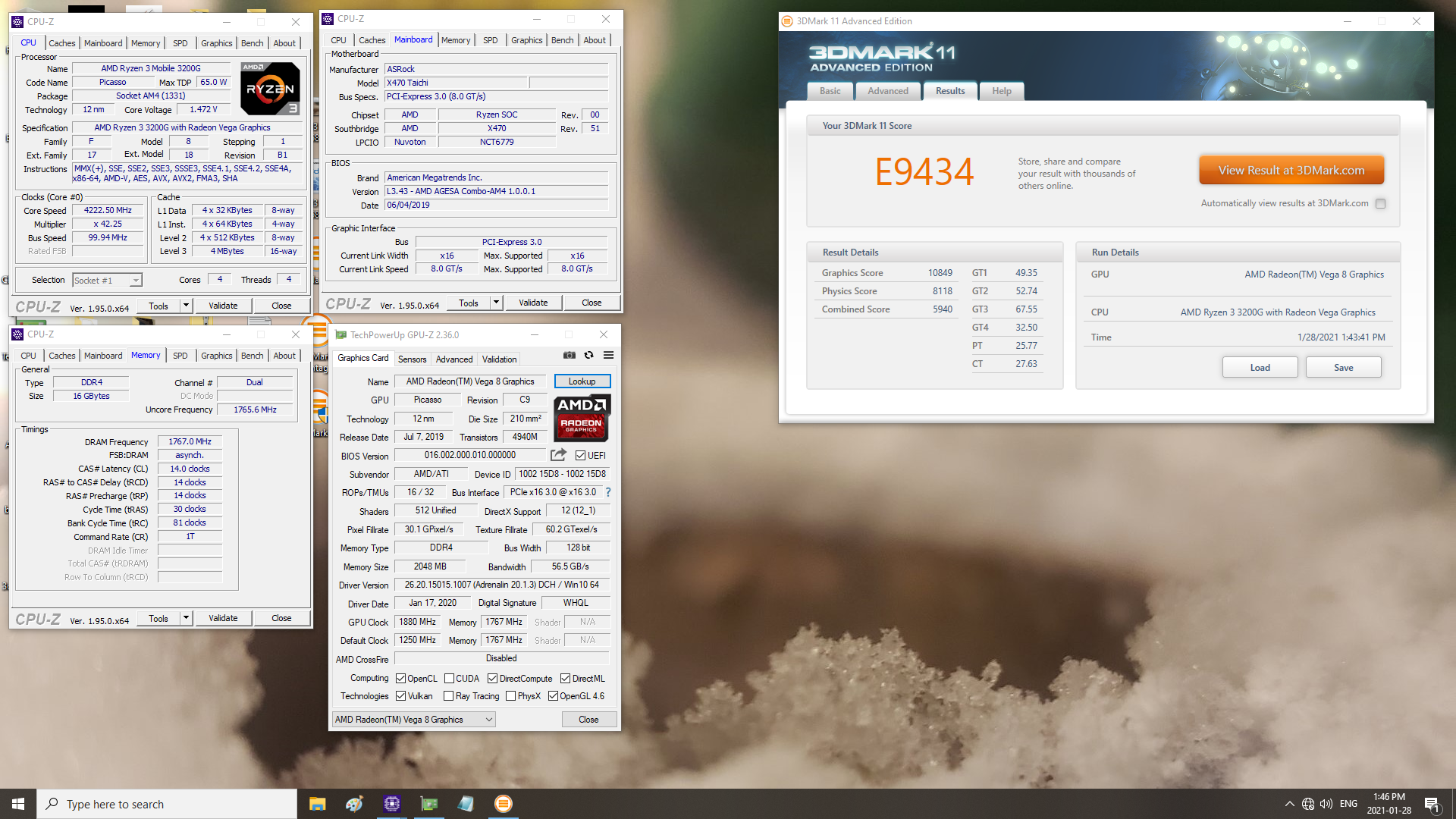Click the Graphics Score value 10849
This screenshot has height=819, width=1456.
(x=940, y=273)
